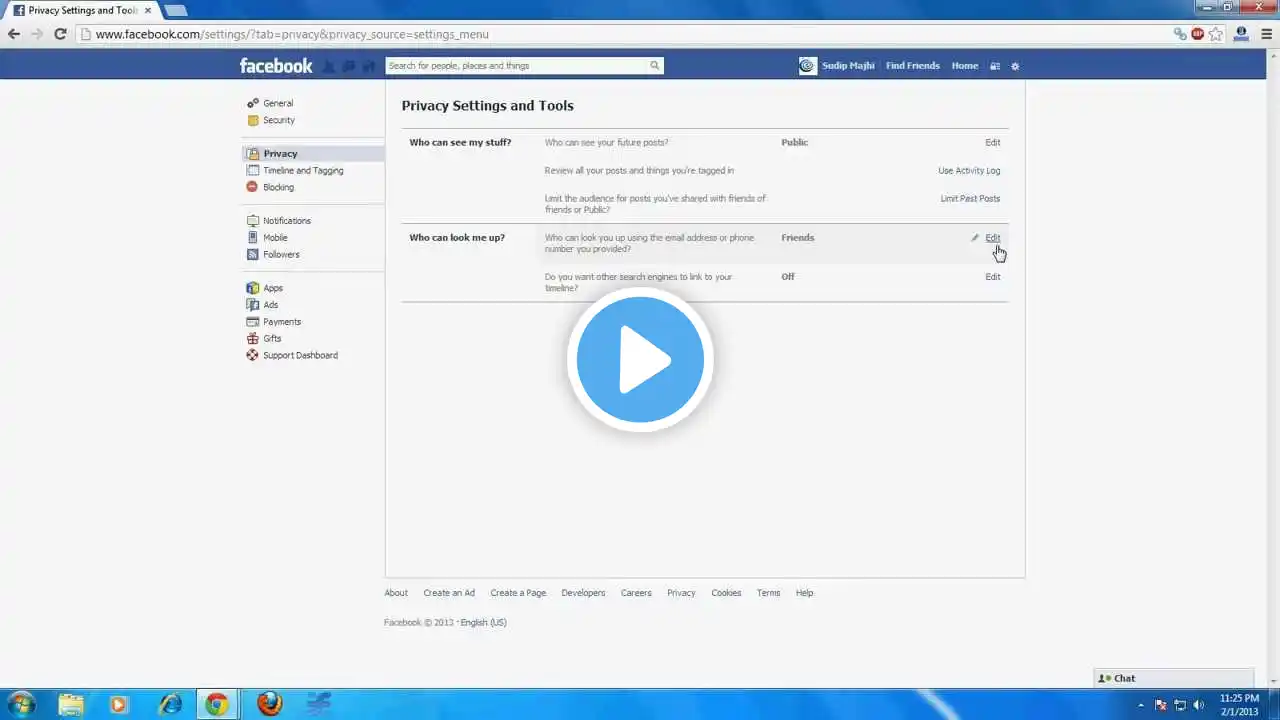The height and width of the screenshot is (720, 1280).
Task: Open the friend requests icon in header
Action: click(330, 66)
